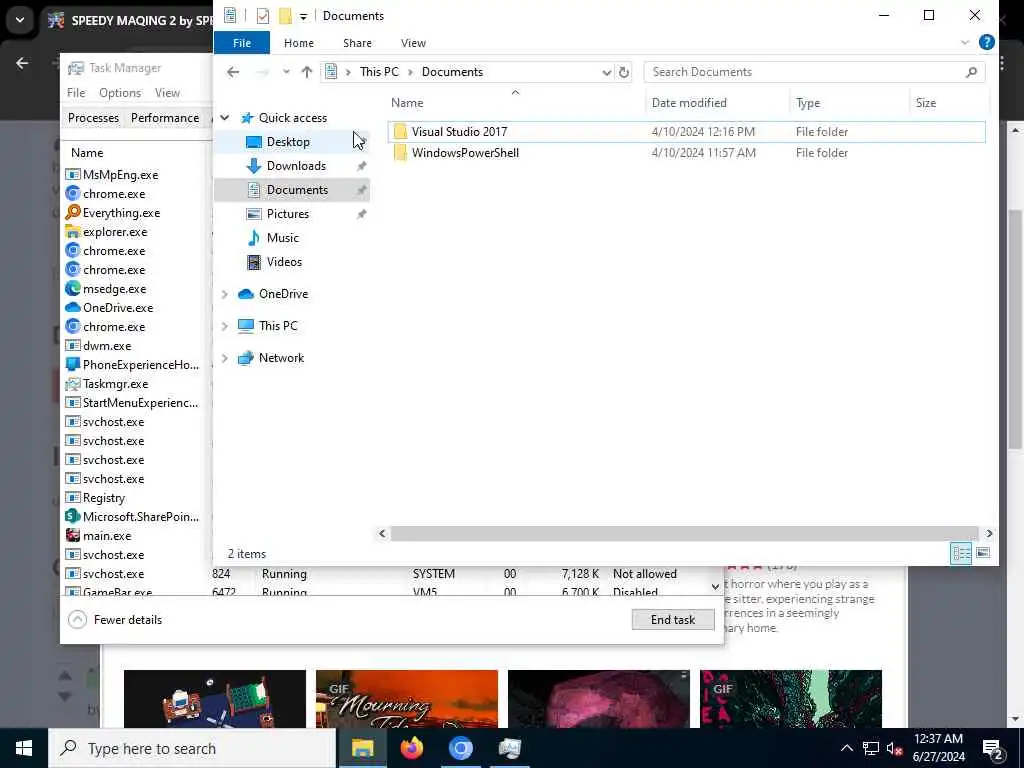Sort by the Type column header

tap(808, 103)
